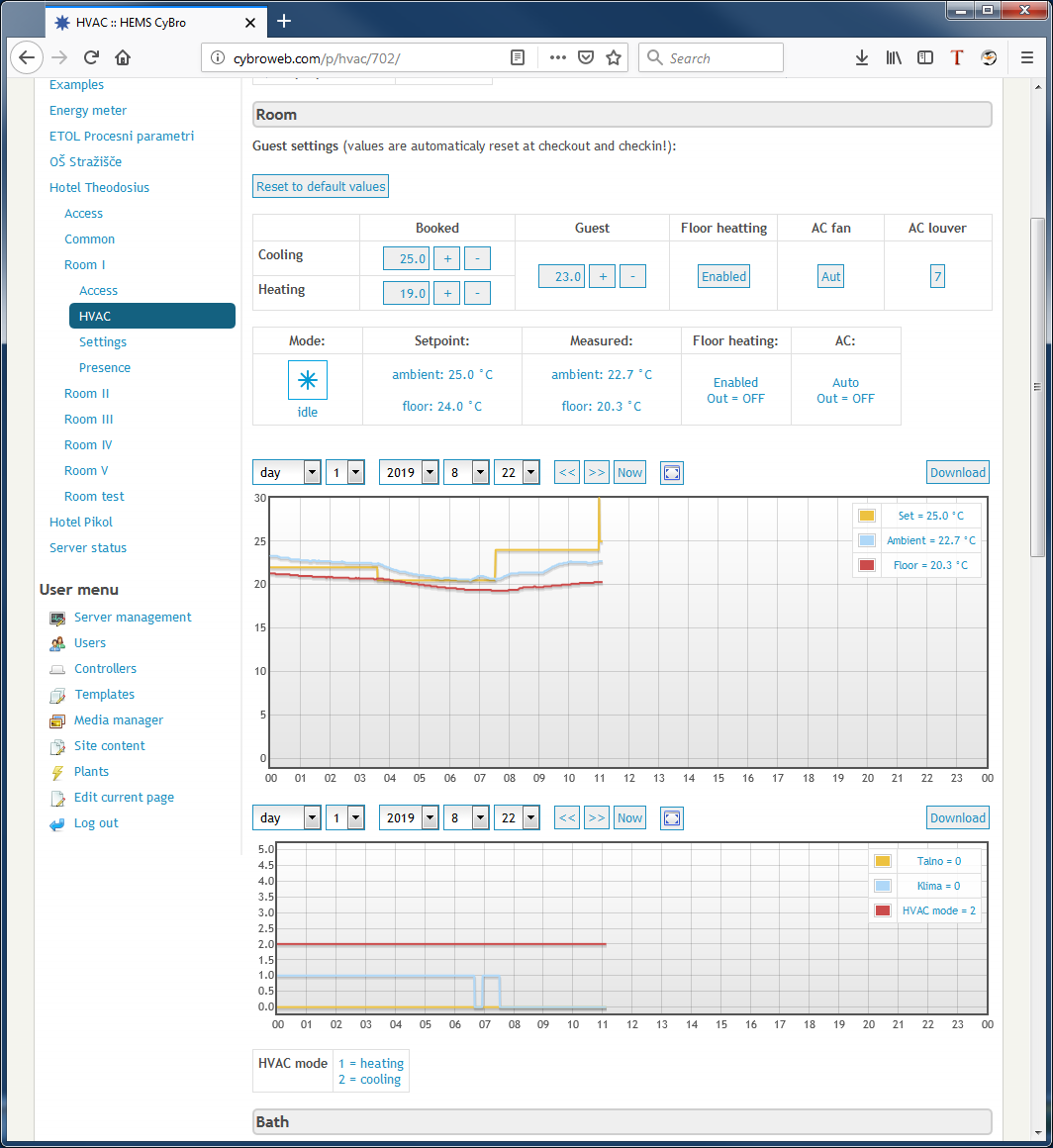
Task: Click Firefox home icon
Action: [x=122, y=57]
